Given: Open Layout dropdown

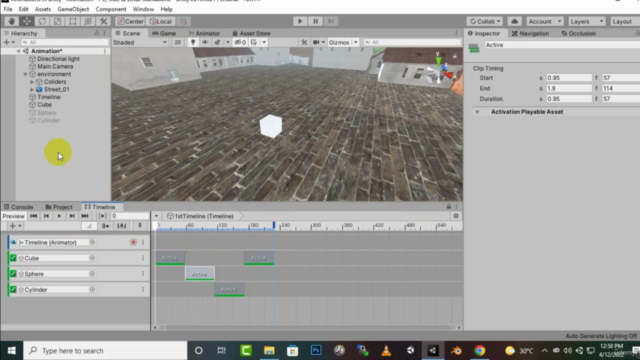Looking at the screenshot, I should pyautogui.click(x=624, y=21).
